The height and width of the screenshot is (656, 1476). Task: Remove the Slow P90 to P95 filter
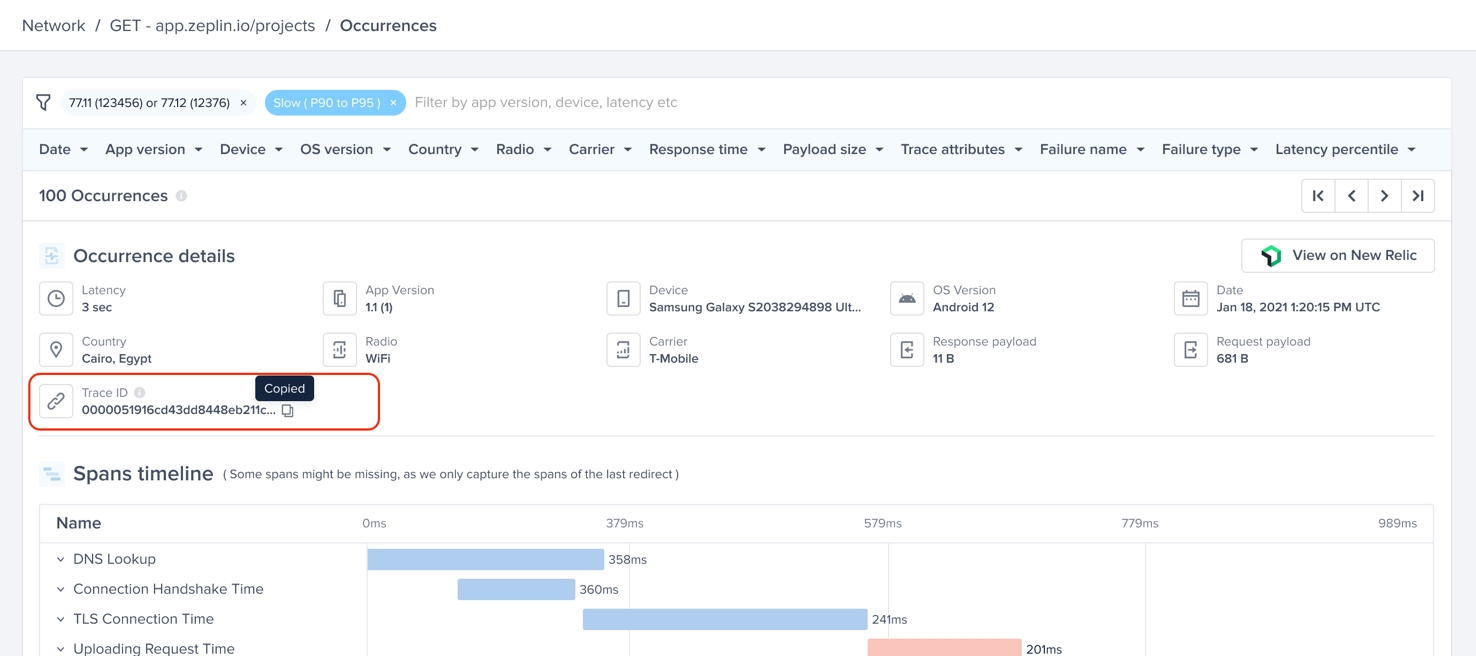393,103
